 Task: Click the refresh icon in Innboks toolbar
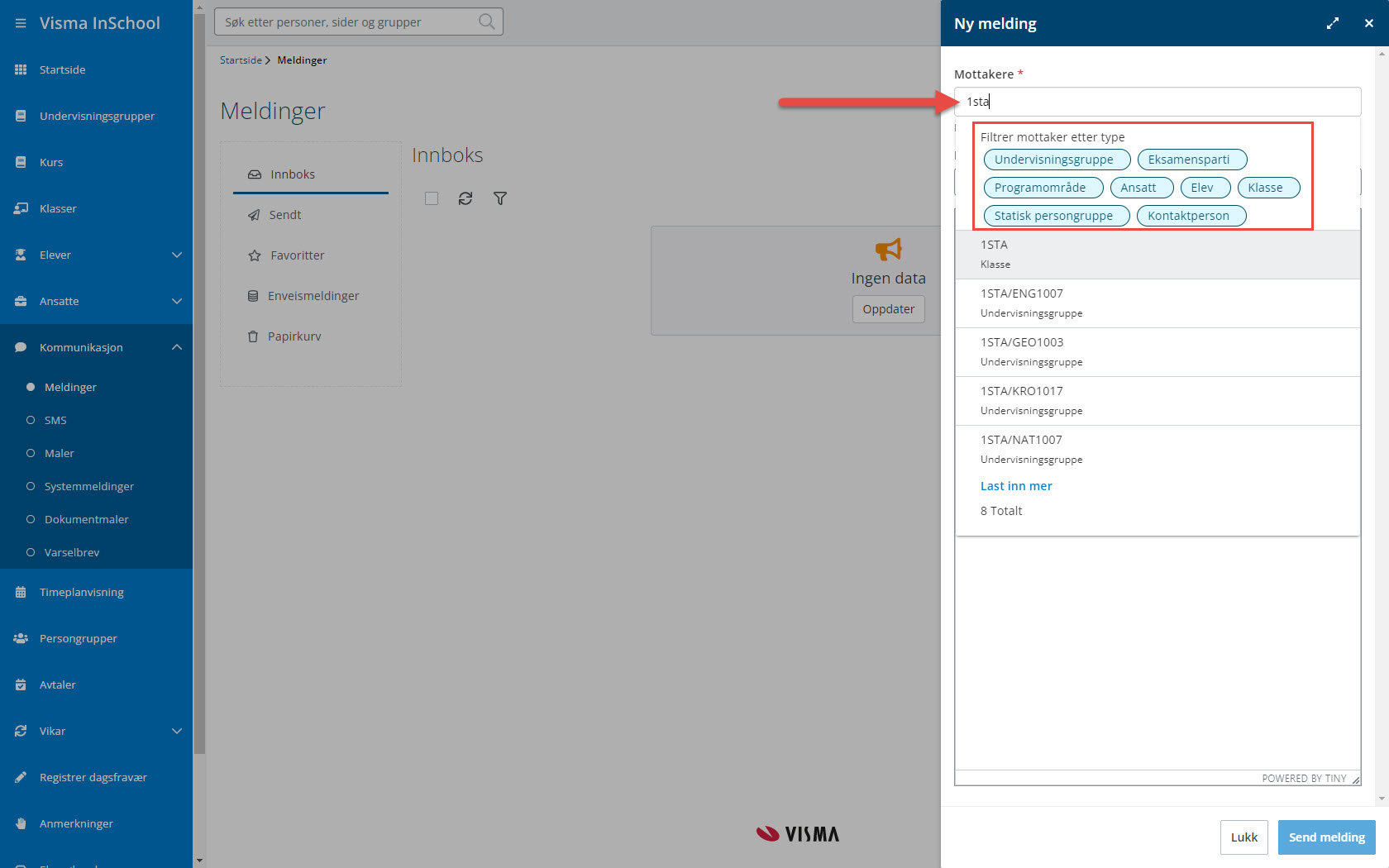pos(465,198)
